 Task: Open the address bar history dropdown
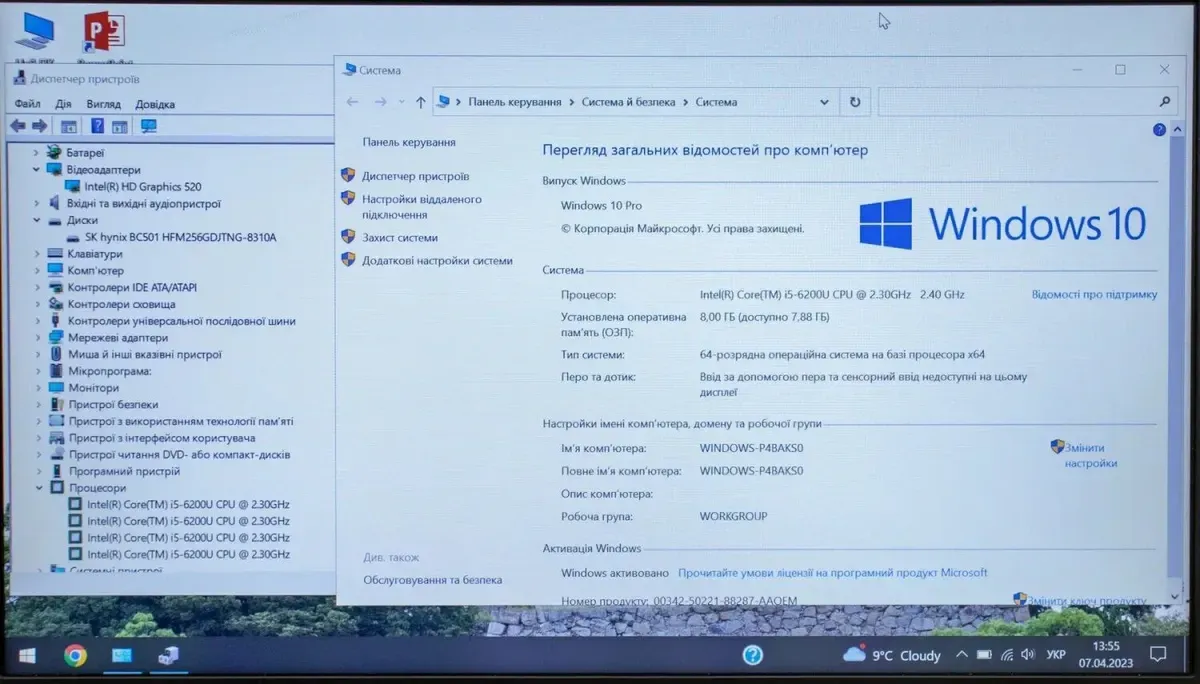click(x=824, y=102)
